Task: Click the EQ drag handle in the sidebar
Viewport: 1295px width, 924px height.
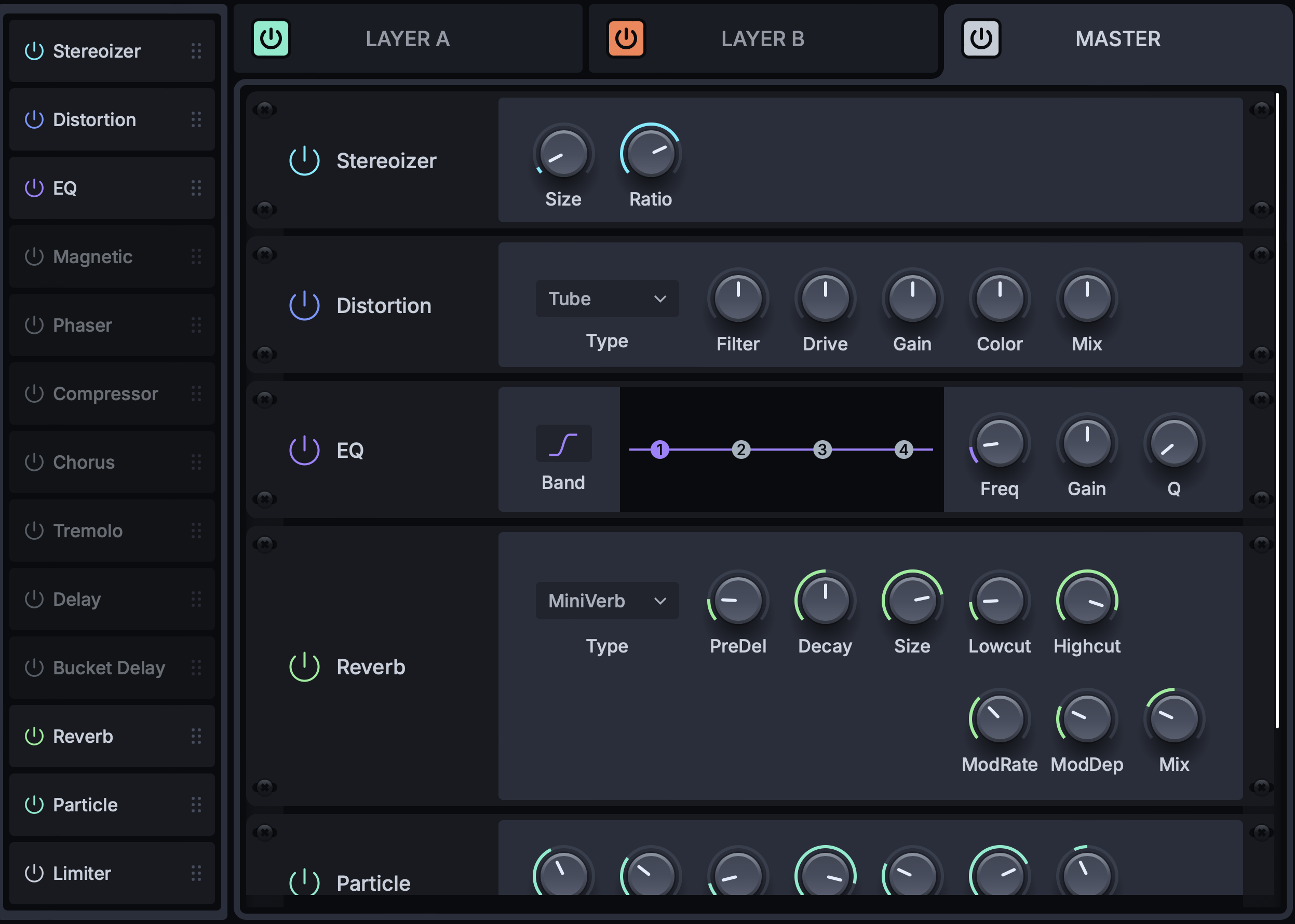Action: [x=196, y=188]
